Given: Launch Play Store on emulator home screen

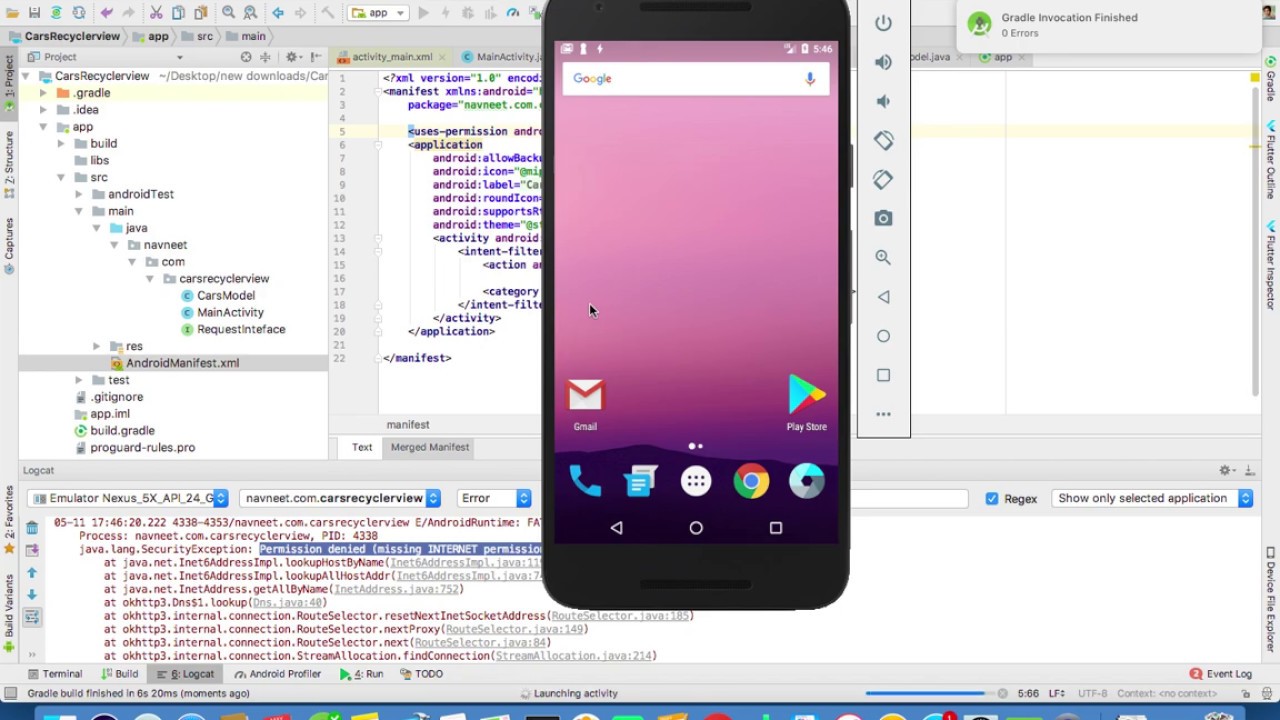Looking at the screenshot, I should coord(806,396).
